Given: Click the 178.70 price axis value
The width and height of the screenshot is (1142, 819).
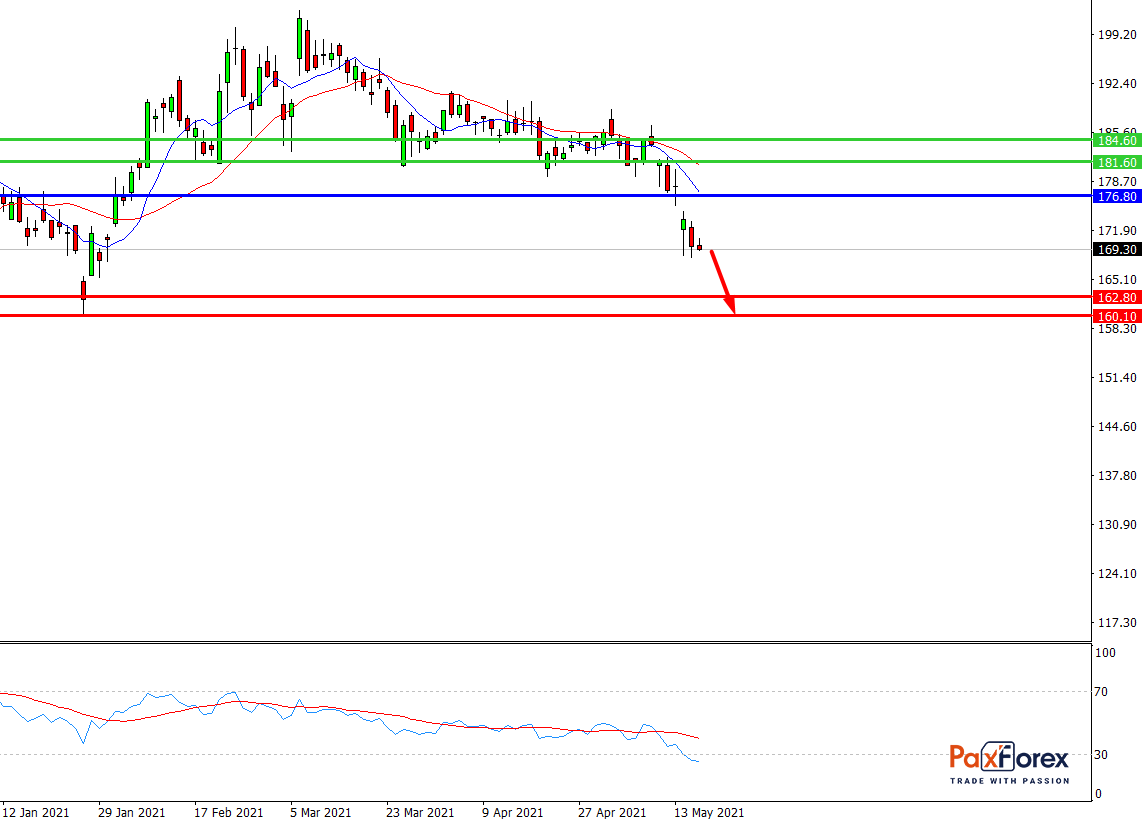Looking at the screenshot, I should point(1117,181).
